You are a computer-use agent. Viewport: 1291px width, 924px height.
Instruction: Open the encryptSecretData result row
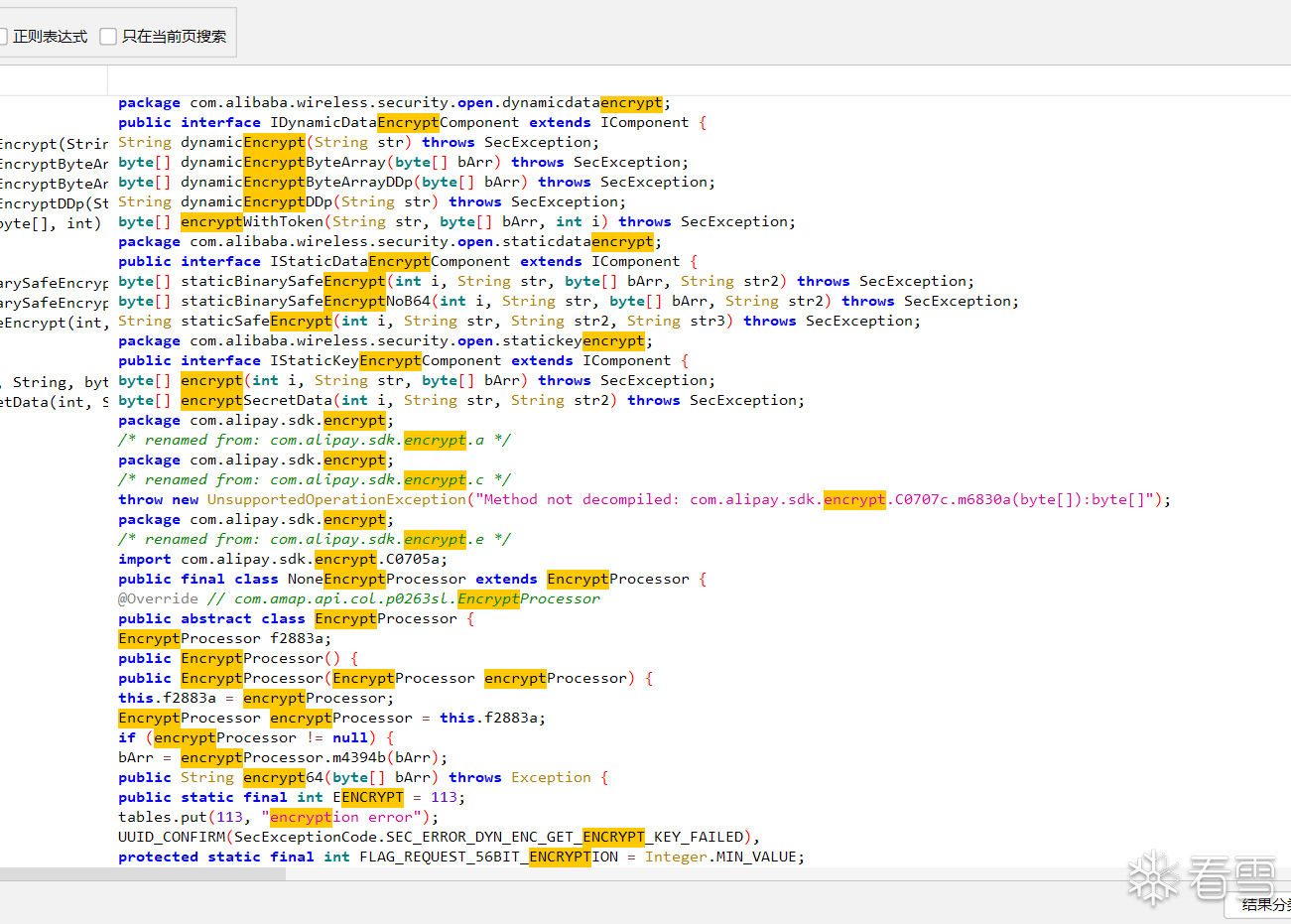(461, 401)
